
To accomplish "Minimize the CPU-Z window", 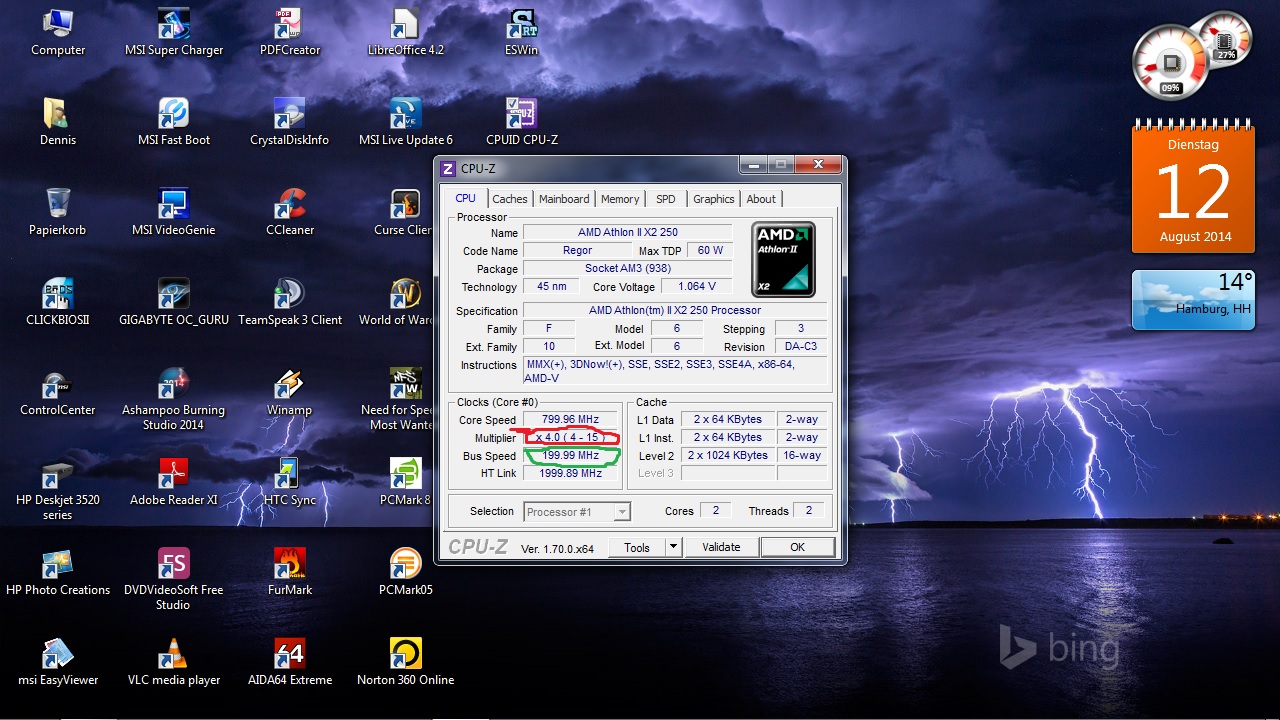I will tap(755, 165).
